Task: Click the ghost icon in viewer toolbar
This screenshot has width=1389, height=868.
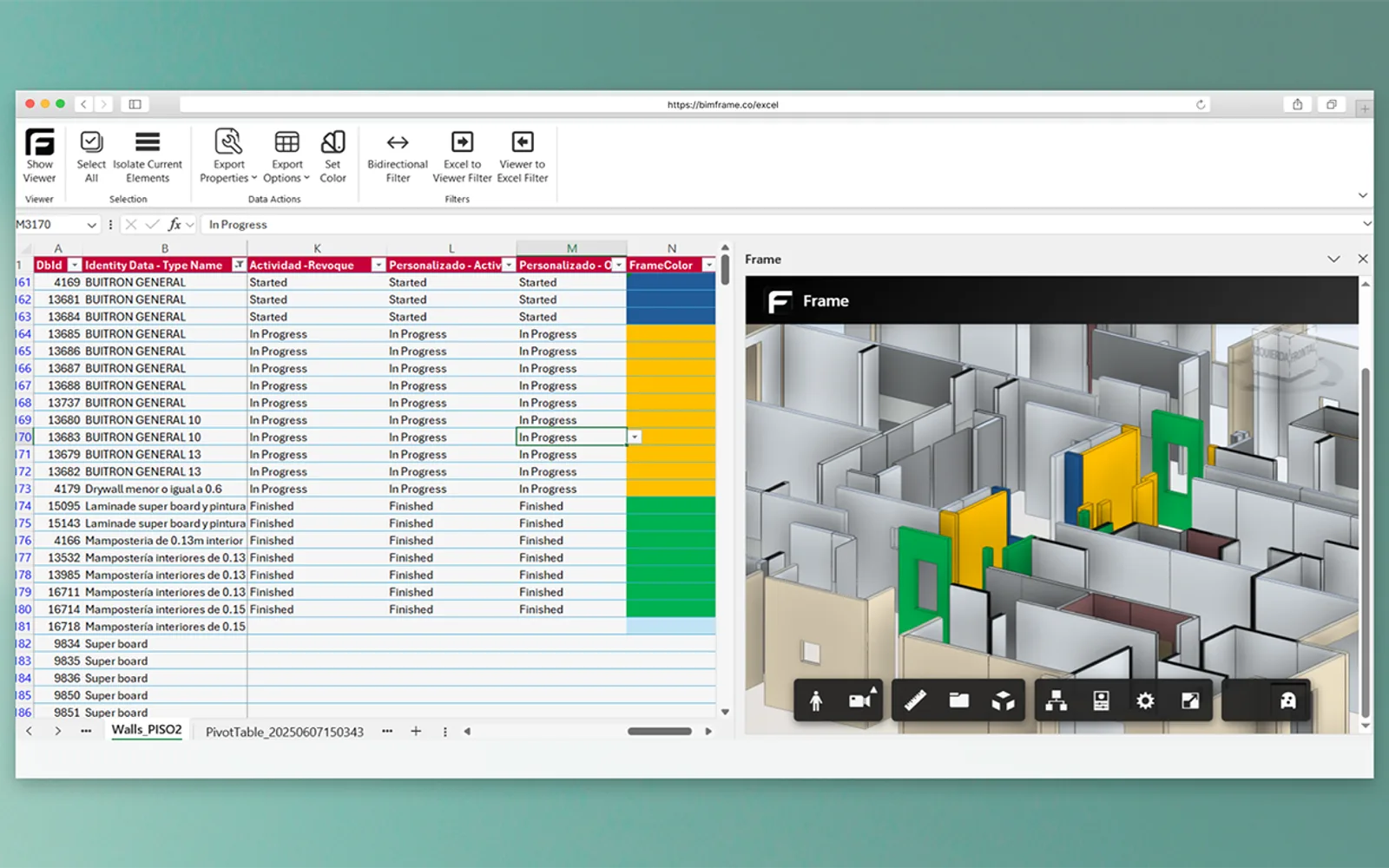Action: tap(1287, 700)
